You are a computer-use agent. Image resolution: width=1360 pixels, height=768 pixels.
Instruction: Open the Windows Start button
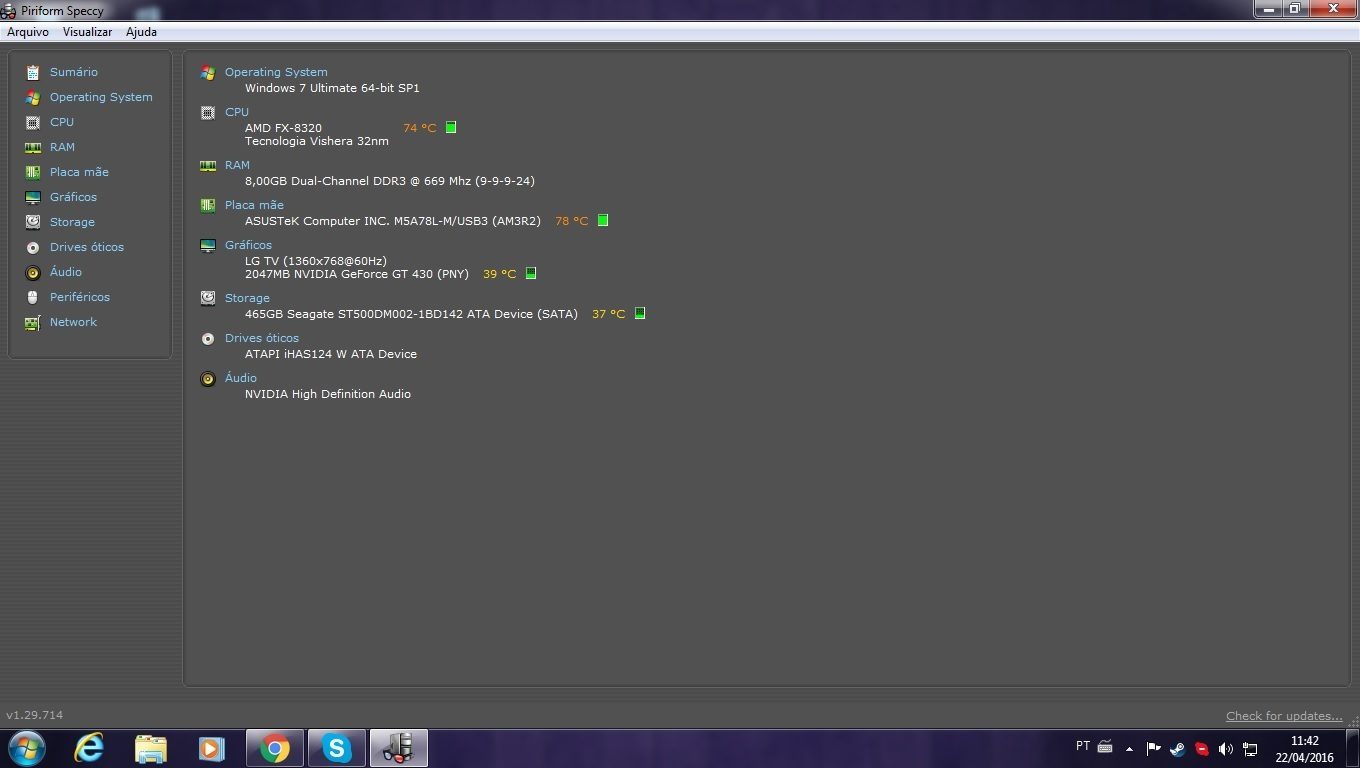(x=26, y=748)
